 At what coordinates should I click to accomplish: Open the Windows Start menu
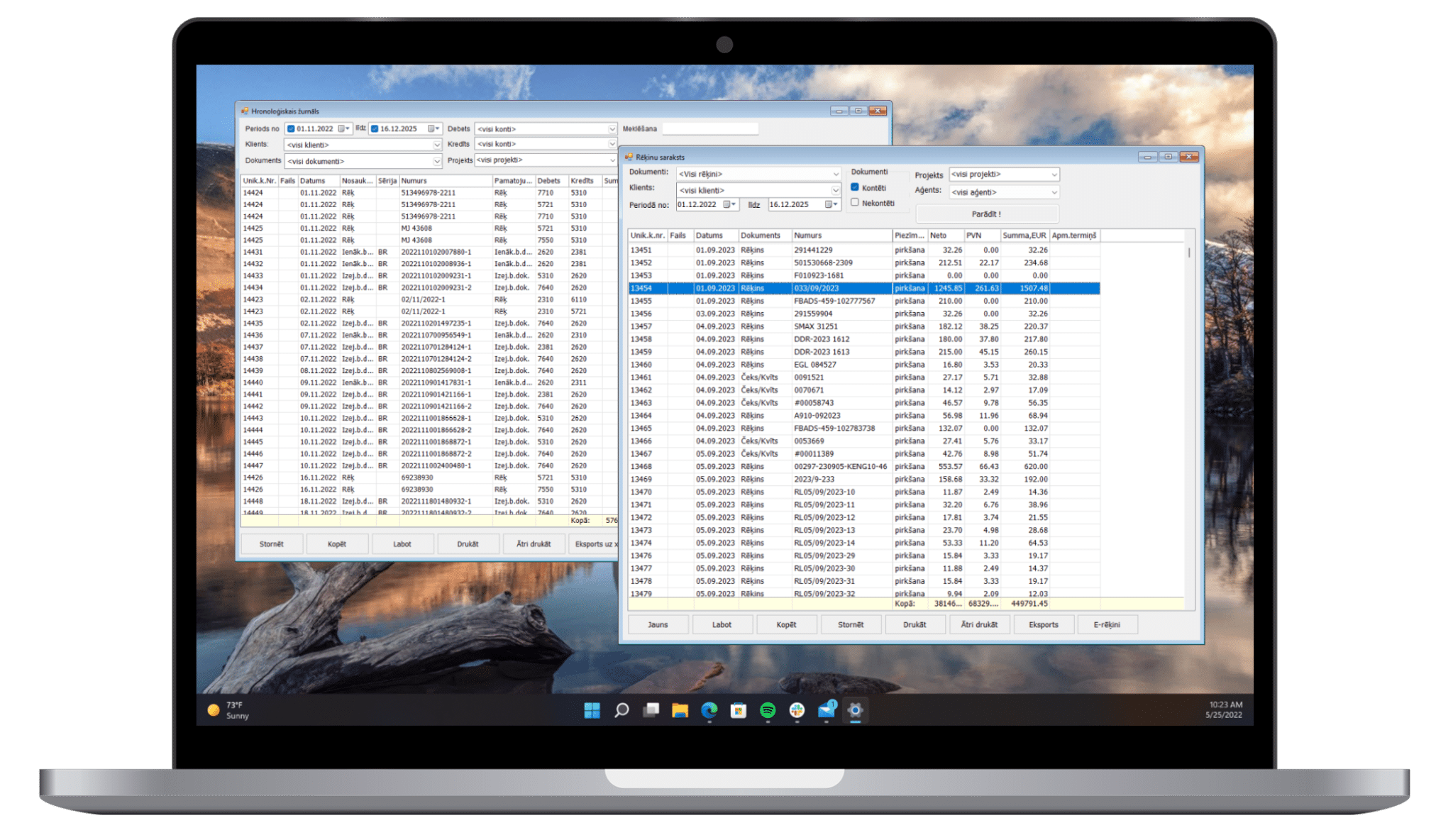click(x=592, y=710)
